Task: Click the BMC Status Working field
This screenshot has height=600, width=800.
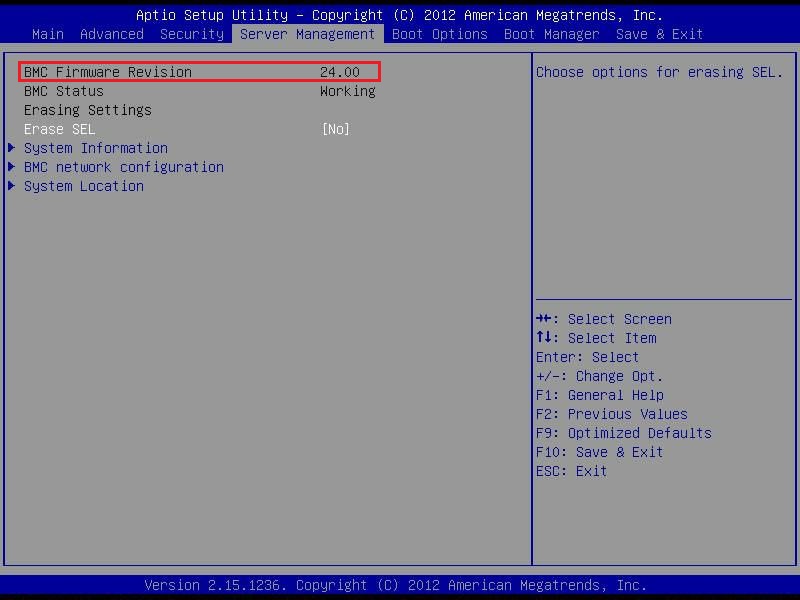Action: point(347,90)
